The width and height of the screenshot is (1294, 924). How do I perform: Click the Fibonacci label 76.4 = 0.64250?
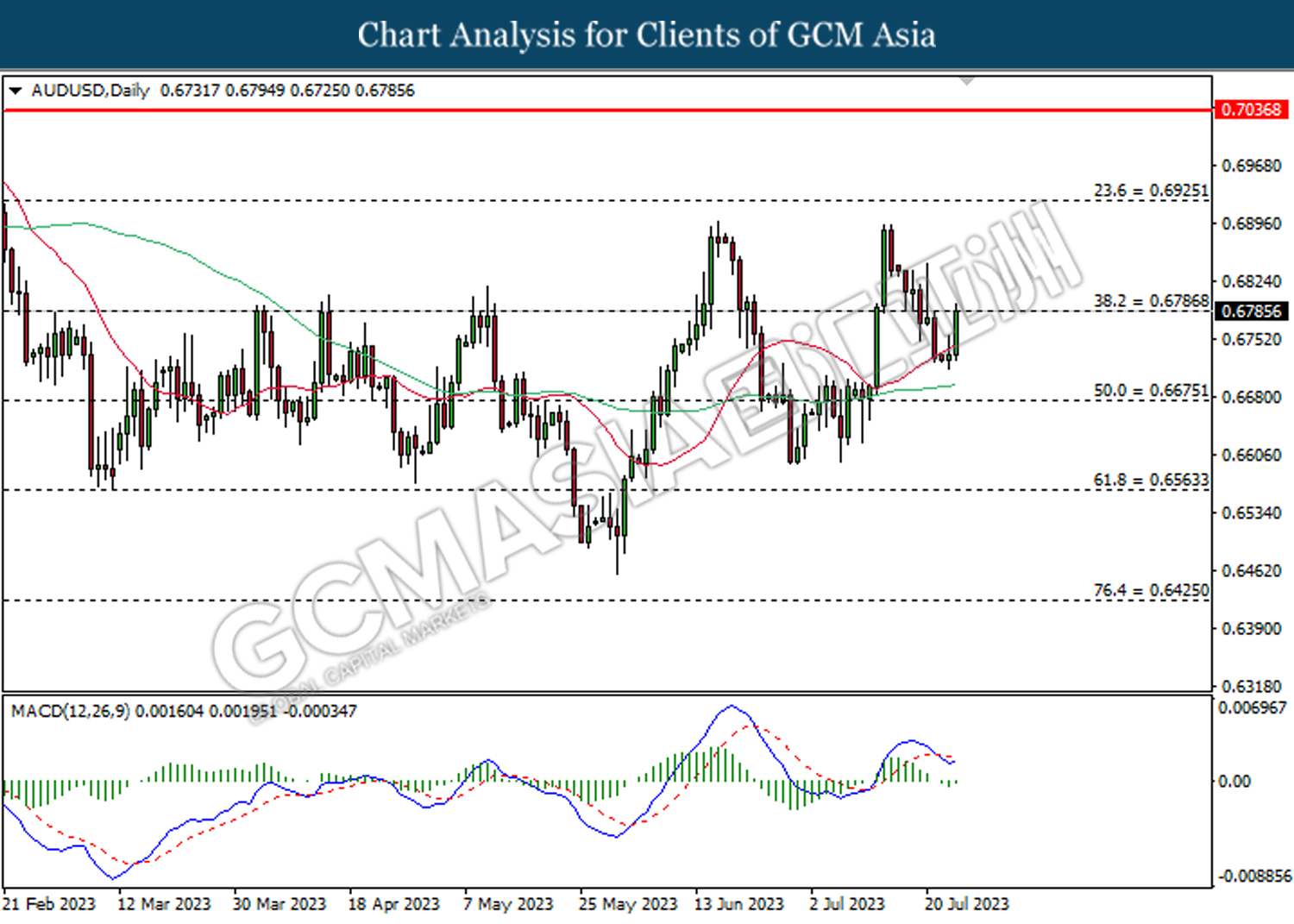tap(1152, 590)
